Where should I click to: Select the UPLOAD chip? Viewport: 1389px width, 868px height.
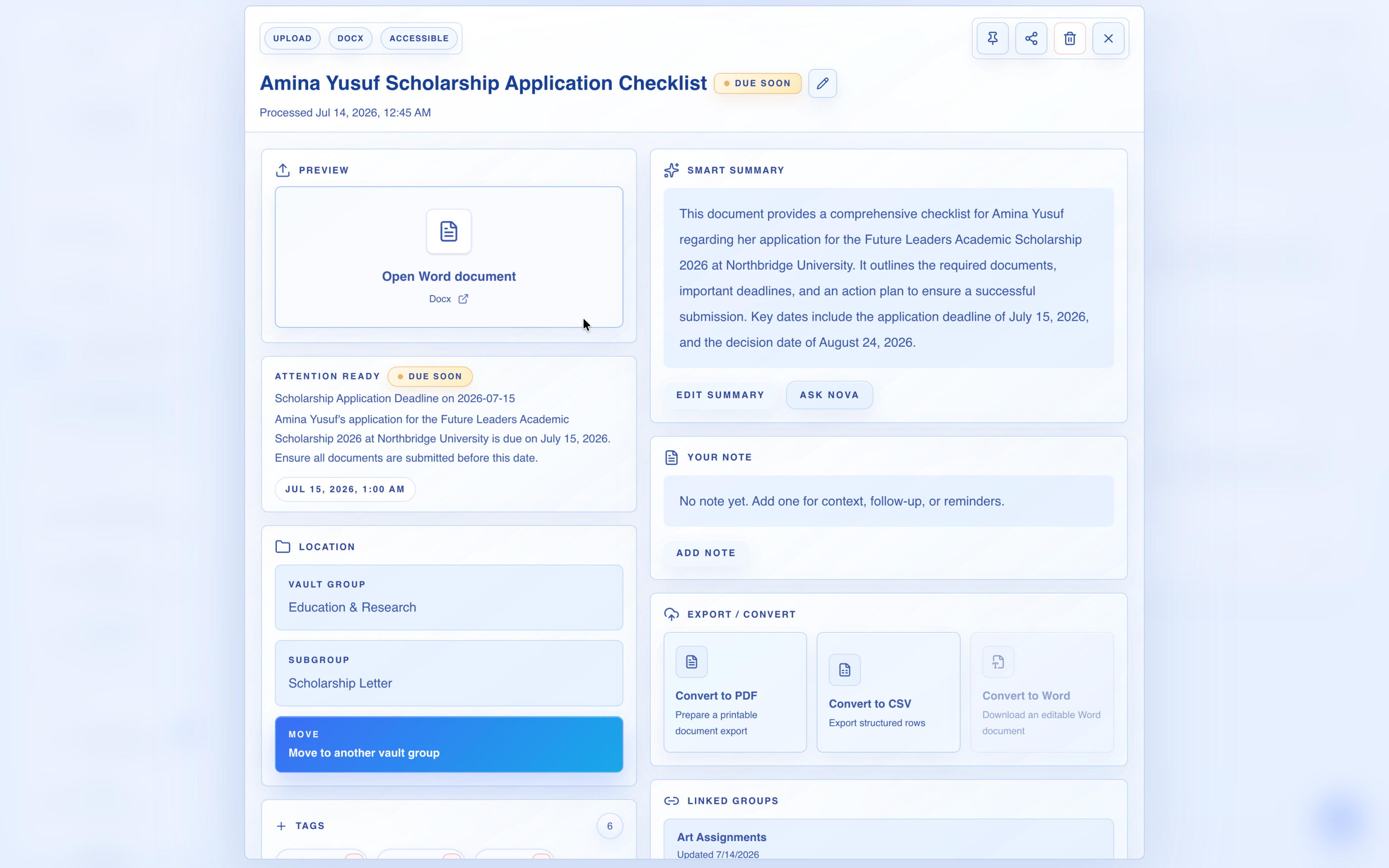[292, 39]
